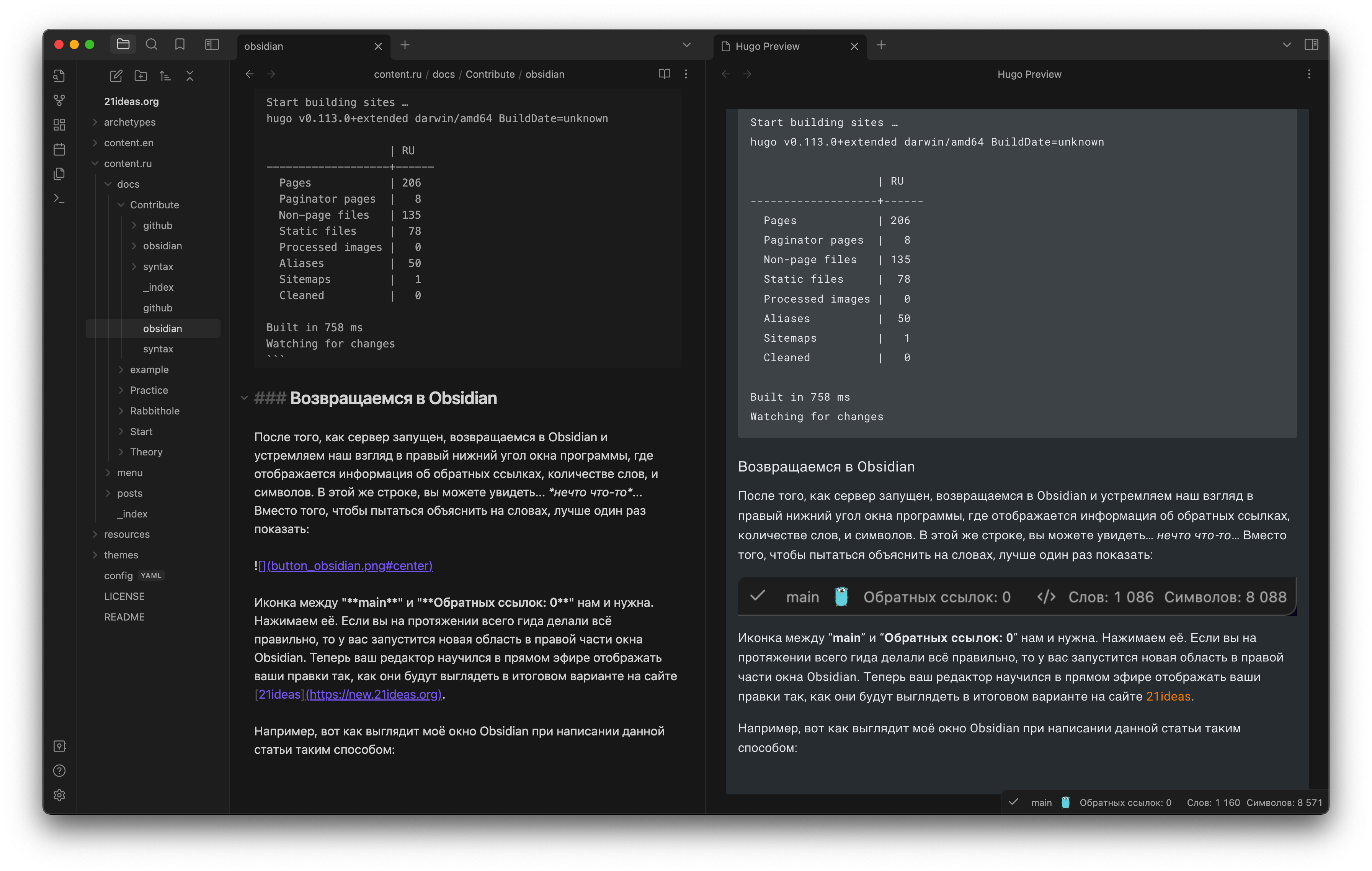Open the bookmarks panel
1372x871 pixels.
coord(180,44)
